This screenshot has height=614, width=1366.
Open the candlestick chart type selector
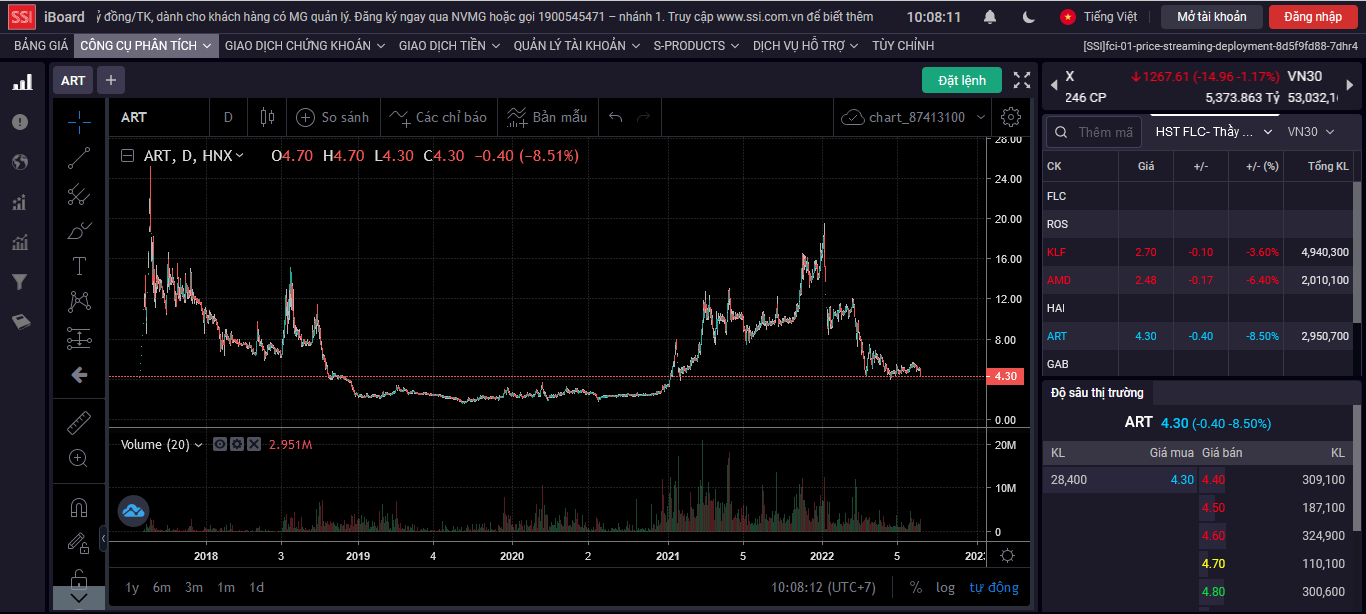pos(267,117)
